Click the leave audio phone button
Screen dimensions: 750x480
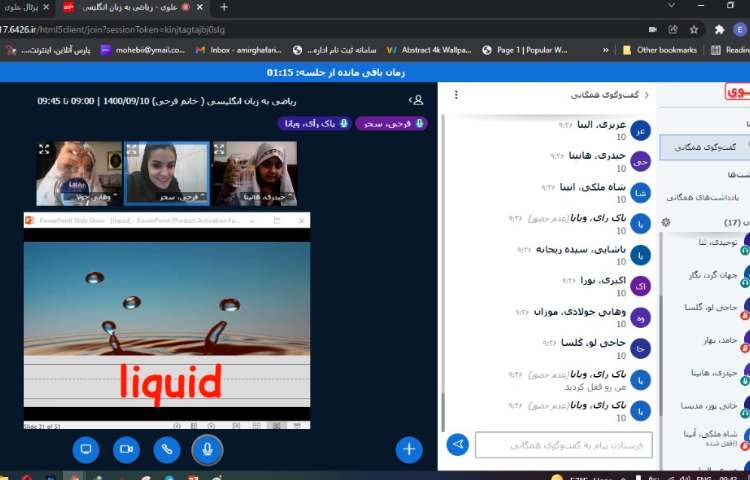click(166, 449)
